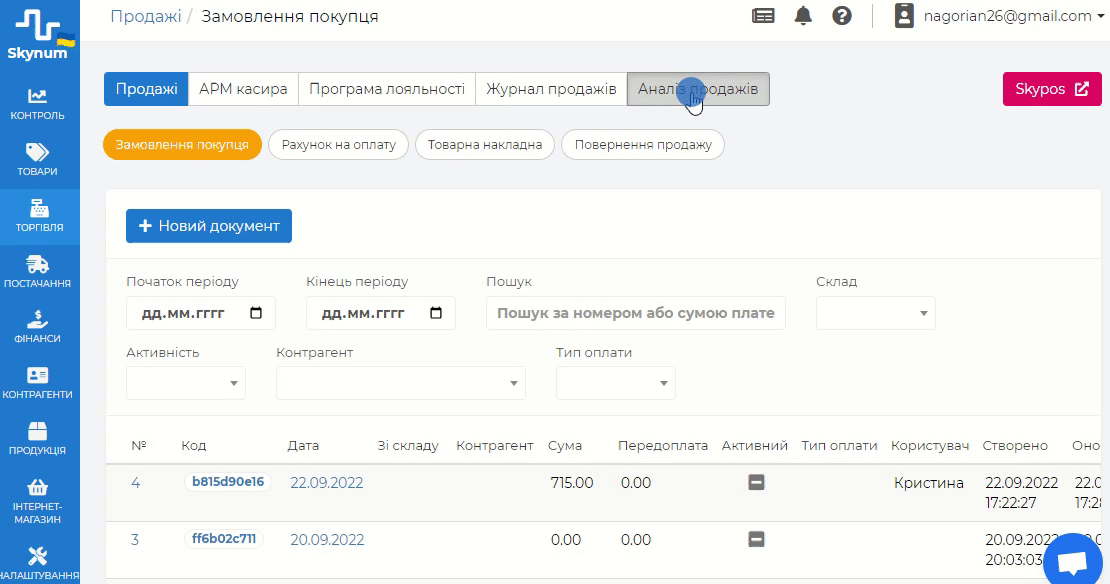The height and width of the screenshot is (584, 1110).
Task: Toggle the Активний status for order 3
Action: 756,540
